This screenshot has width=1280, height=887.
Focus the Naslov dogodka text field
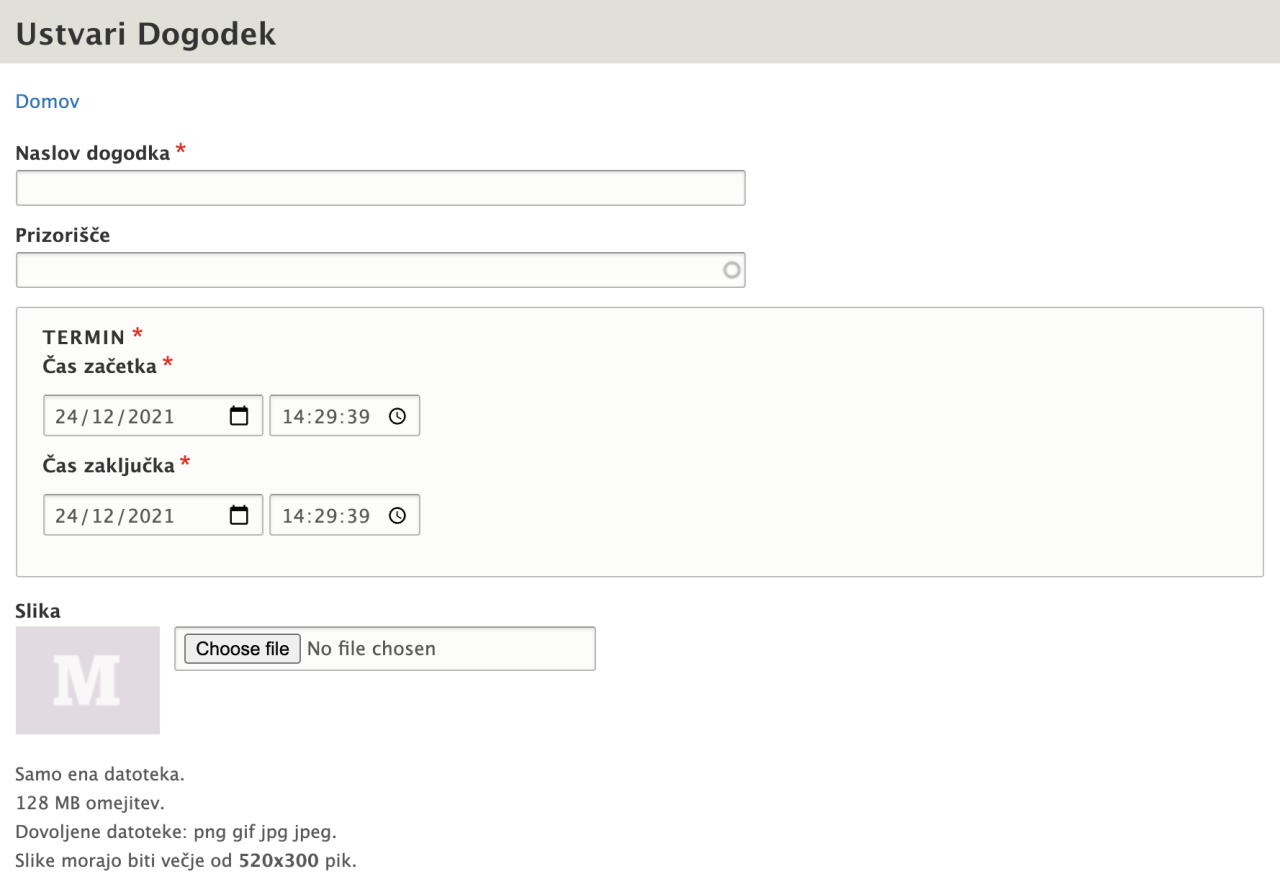380,188
